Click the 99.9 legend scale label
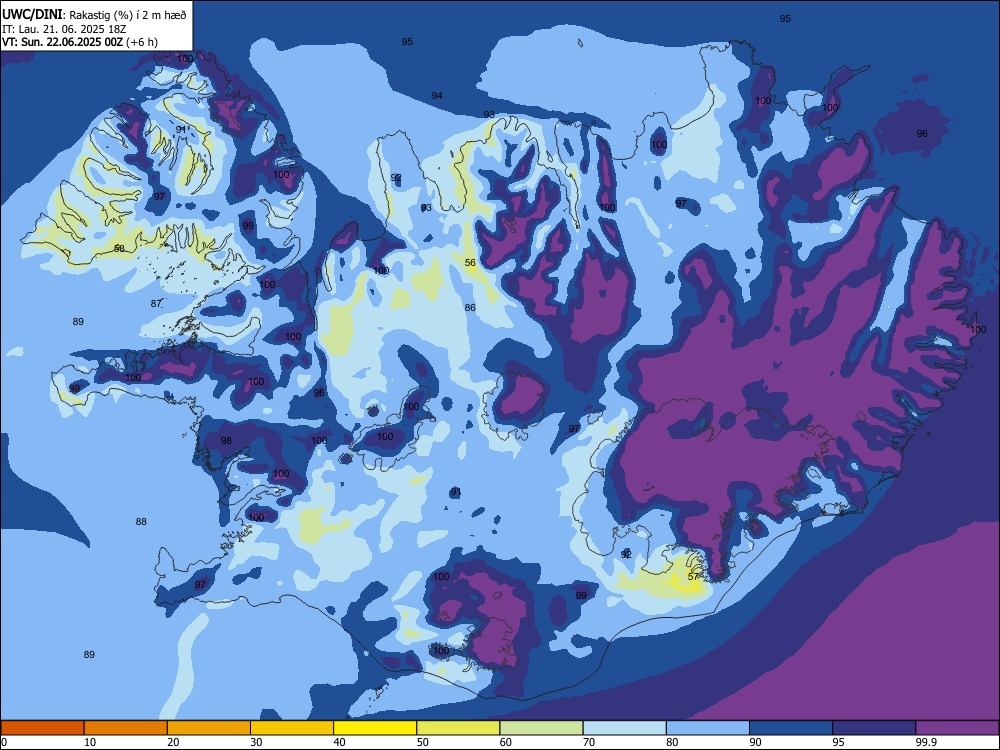The height and width of the screenshot is (750, 1000). point(926,742)
